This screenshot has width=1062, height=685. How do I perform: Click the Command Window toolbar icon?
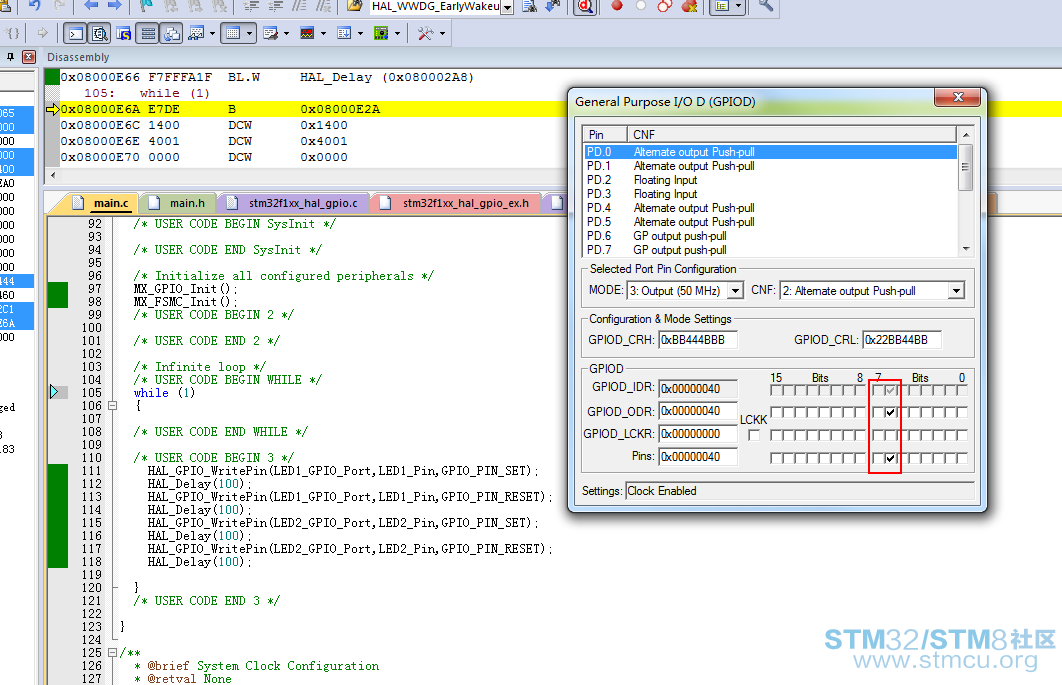[75, 33]
